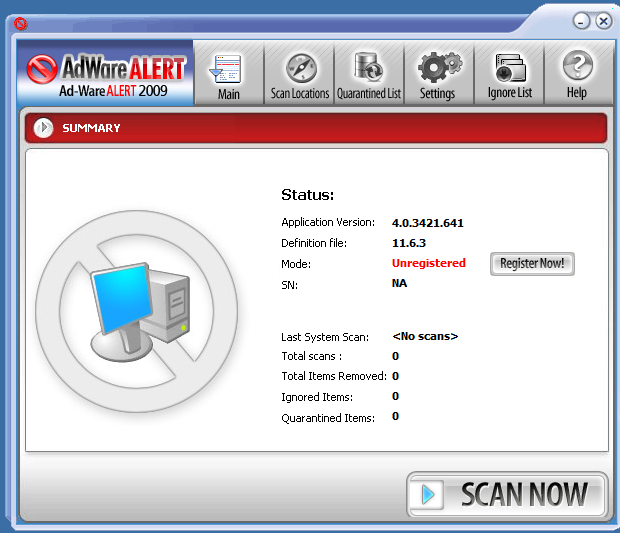Click the Total scans : label

(312, 356)
